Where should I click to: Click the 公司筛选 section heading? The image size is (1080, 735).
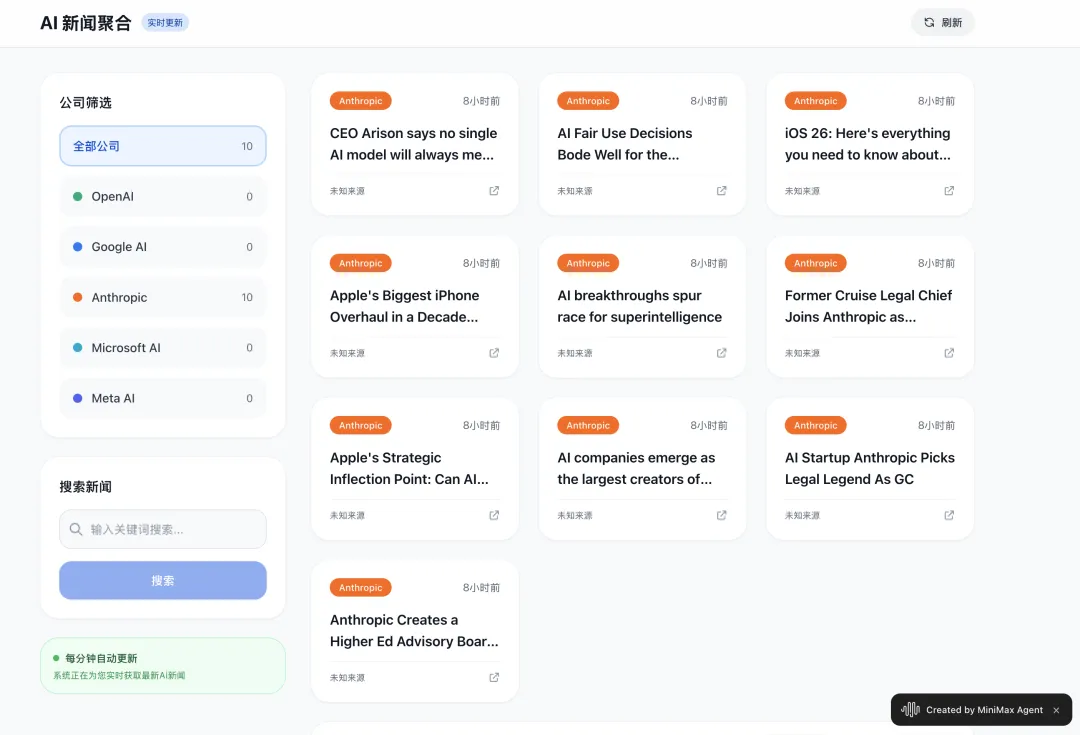click(x=85, y=103)
